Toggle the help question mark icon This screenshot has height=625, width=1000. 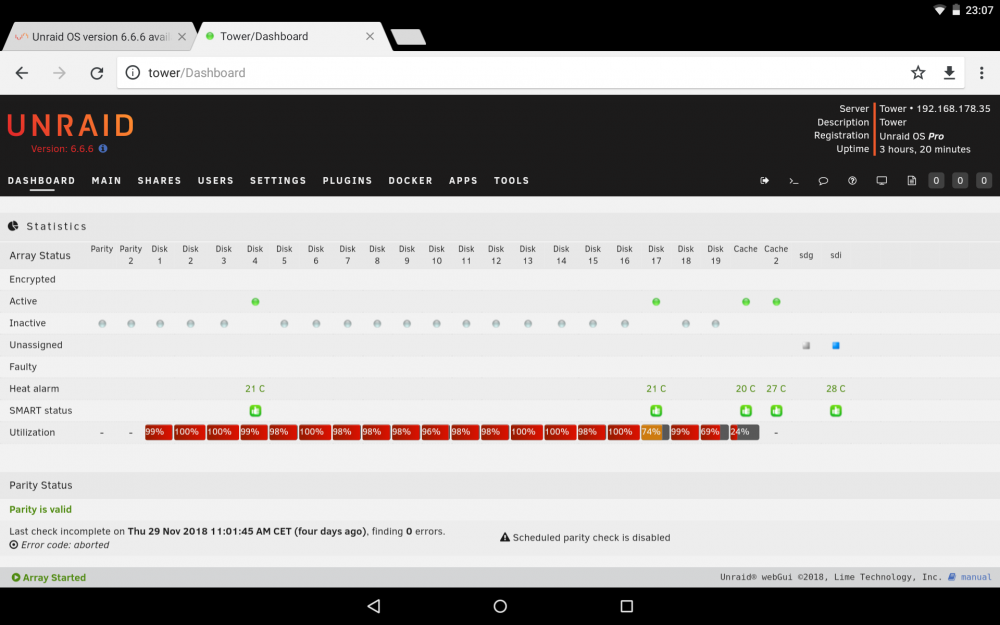852,180
